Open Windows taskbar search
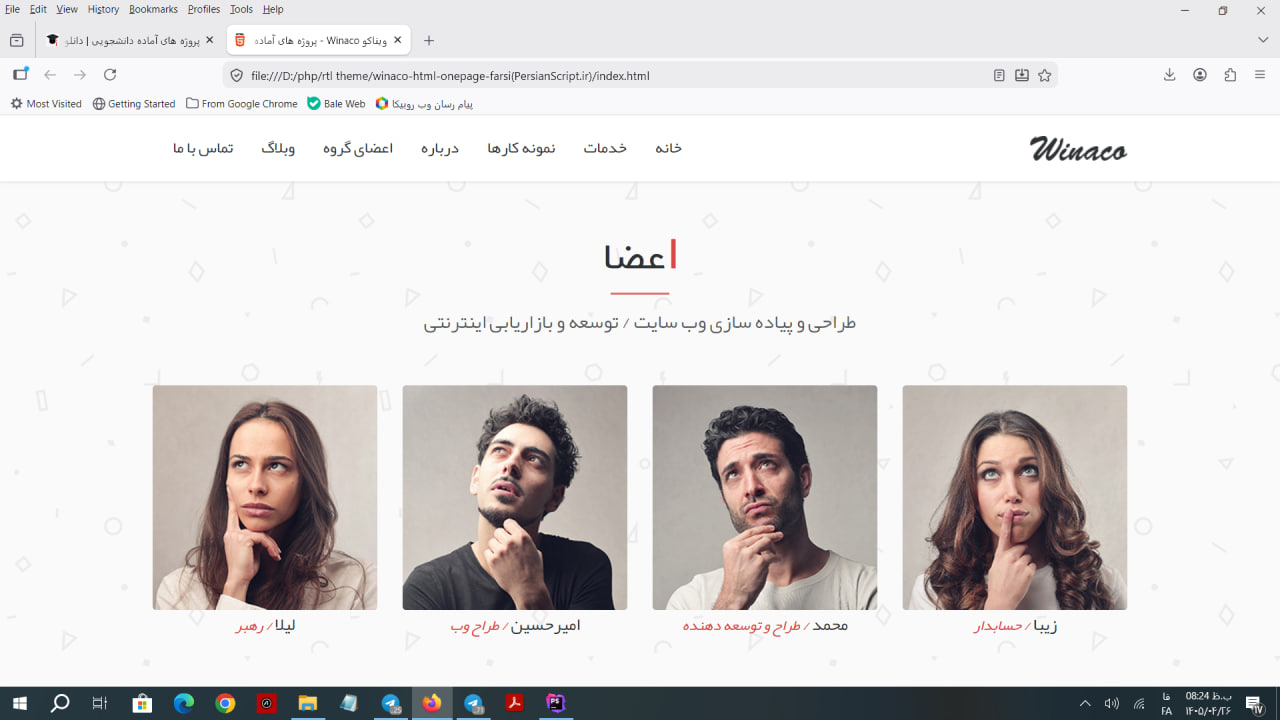 (x=60, y=703)
